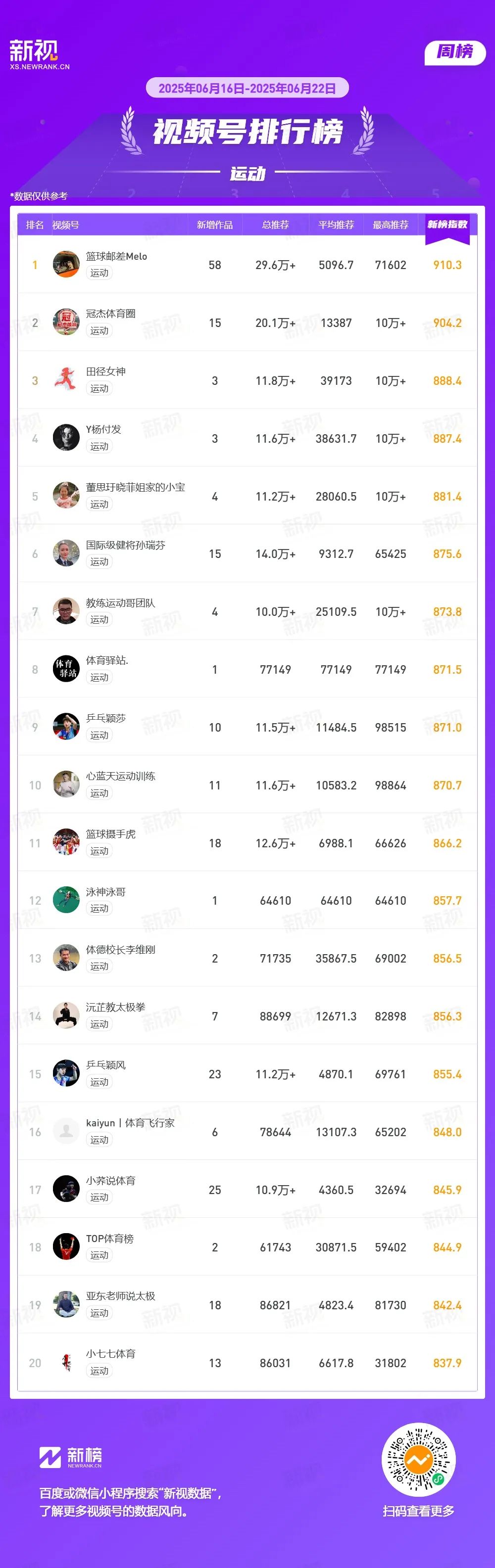Open the 泳神泳哥 green avatar

click(66, 900)
